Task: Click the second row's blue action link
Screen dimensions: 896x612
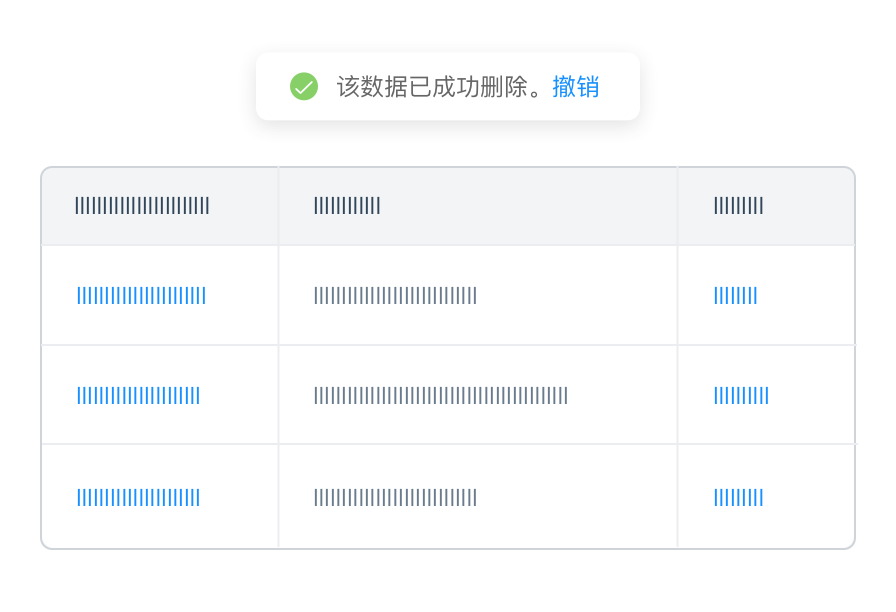Action: (741, 395)
